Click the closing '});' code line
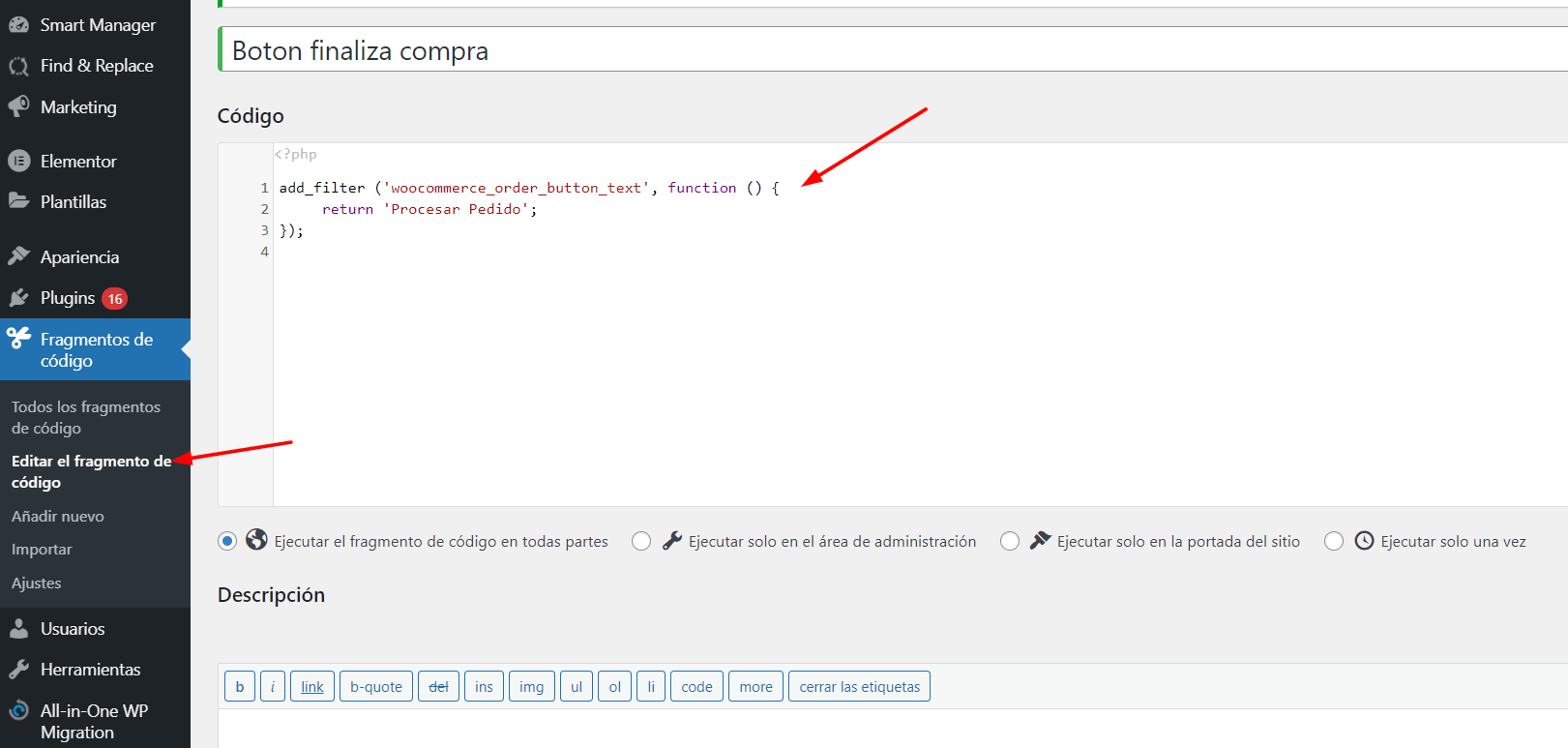1568x748 pixels. coord(291,230)
